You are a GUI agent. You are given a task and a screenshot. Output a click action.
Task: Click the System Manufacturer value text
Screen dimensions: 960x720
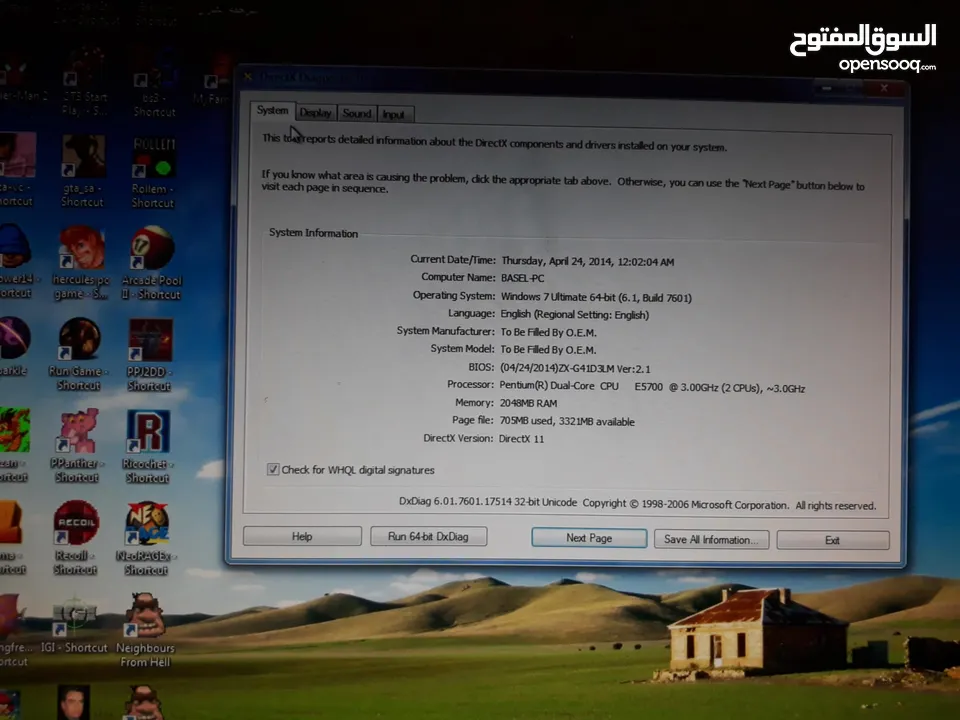pos(549,332)
